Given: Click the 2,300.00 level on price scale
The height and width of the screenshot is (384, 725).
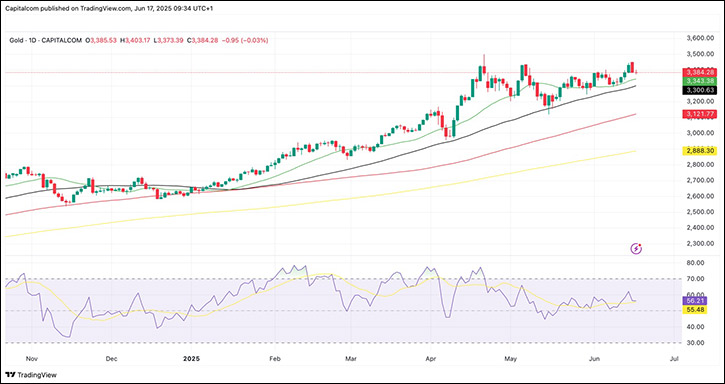Looking at the screenshot, I should 700,243.
